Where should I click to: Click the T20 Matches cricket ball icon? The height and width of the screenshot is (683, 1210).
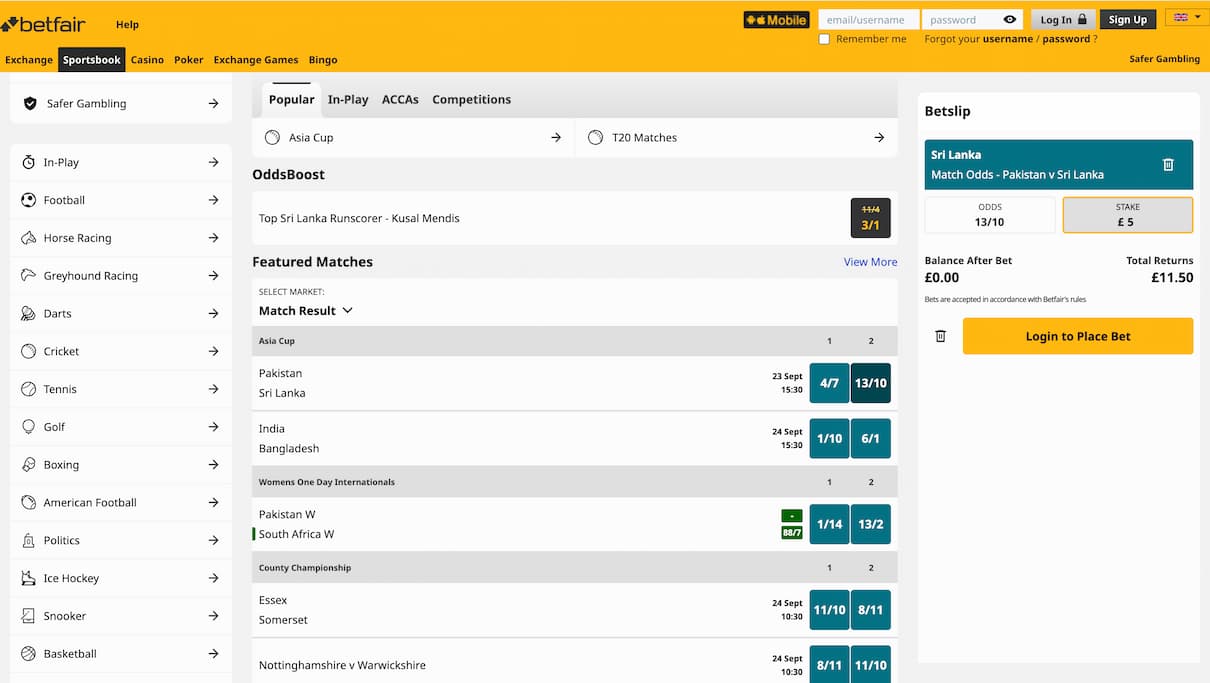coord(596,138)
